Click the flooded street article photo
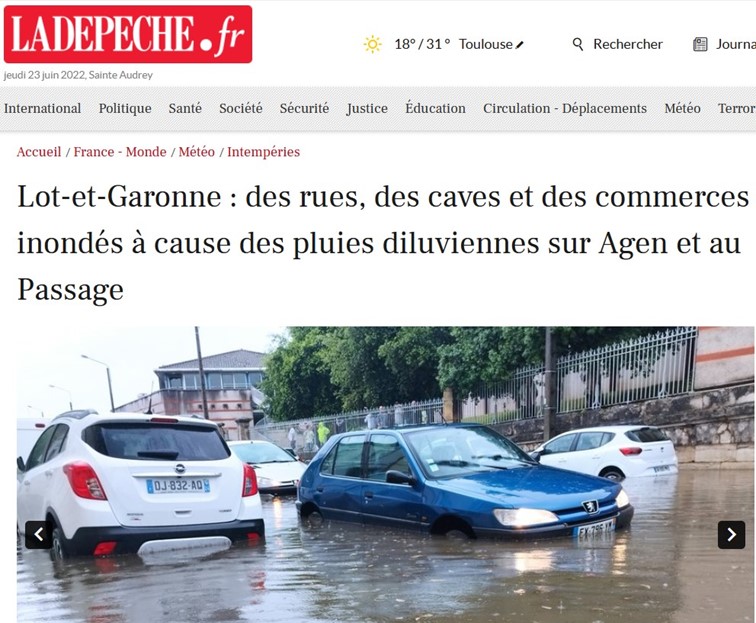The height and width of the screenshot is (623, 756). (385, 474)
